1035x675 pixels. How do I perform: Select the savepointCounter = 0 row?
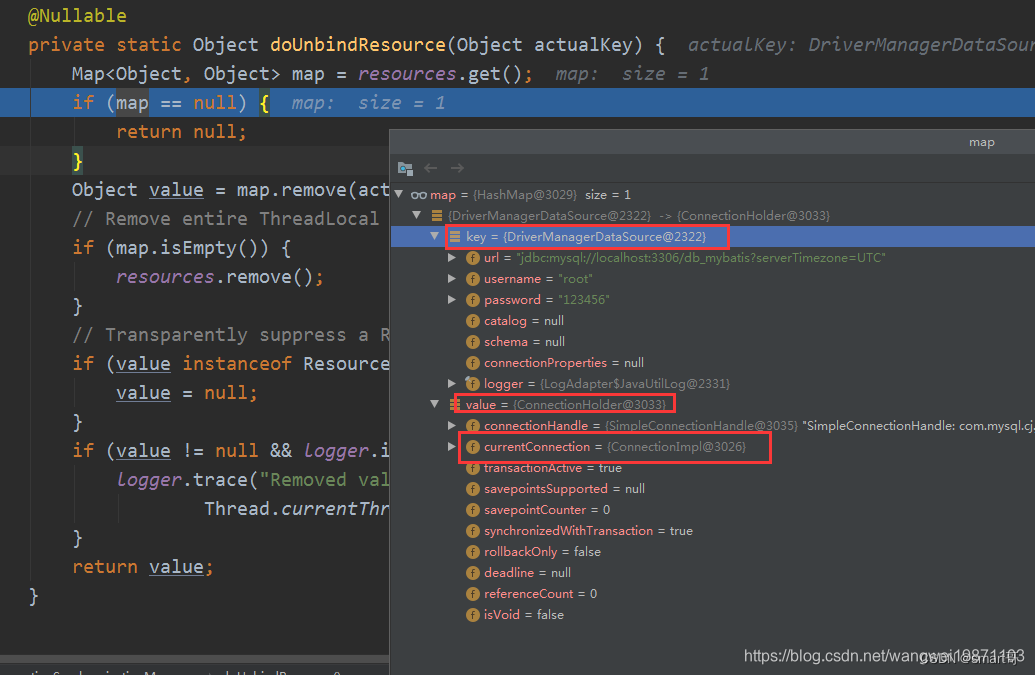coord(713,510)
